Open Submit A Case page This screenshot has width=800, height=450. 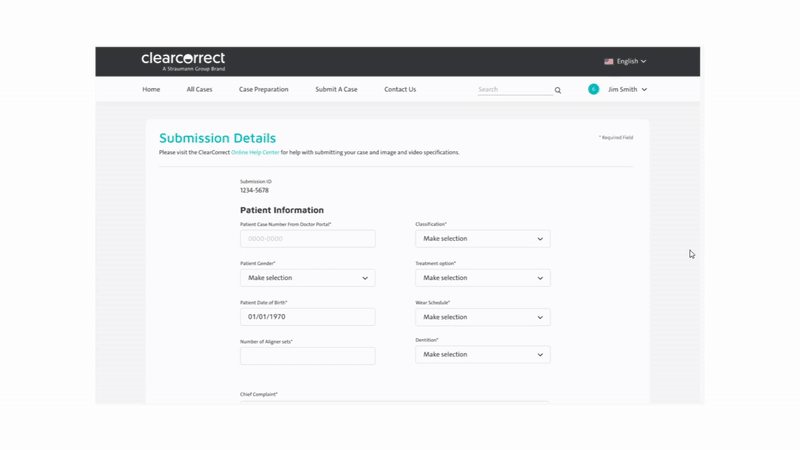point(336,89)
